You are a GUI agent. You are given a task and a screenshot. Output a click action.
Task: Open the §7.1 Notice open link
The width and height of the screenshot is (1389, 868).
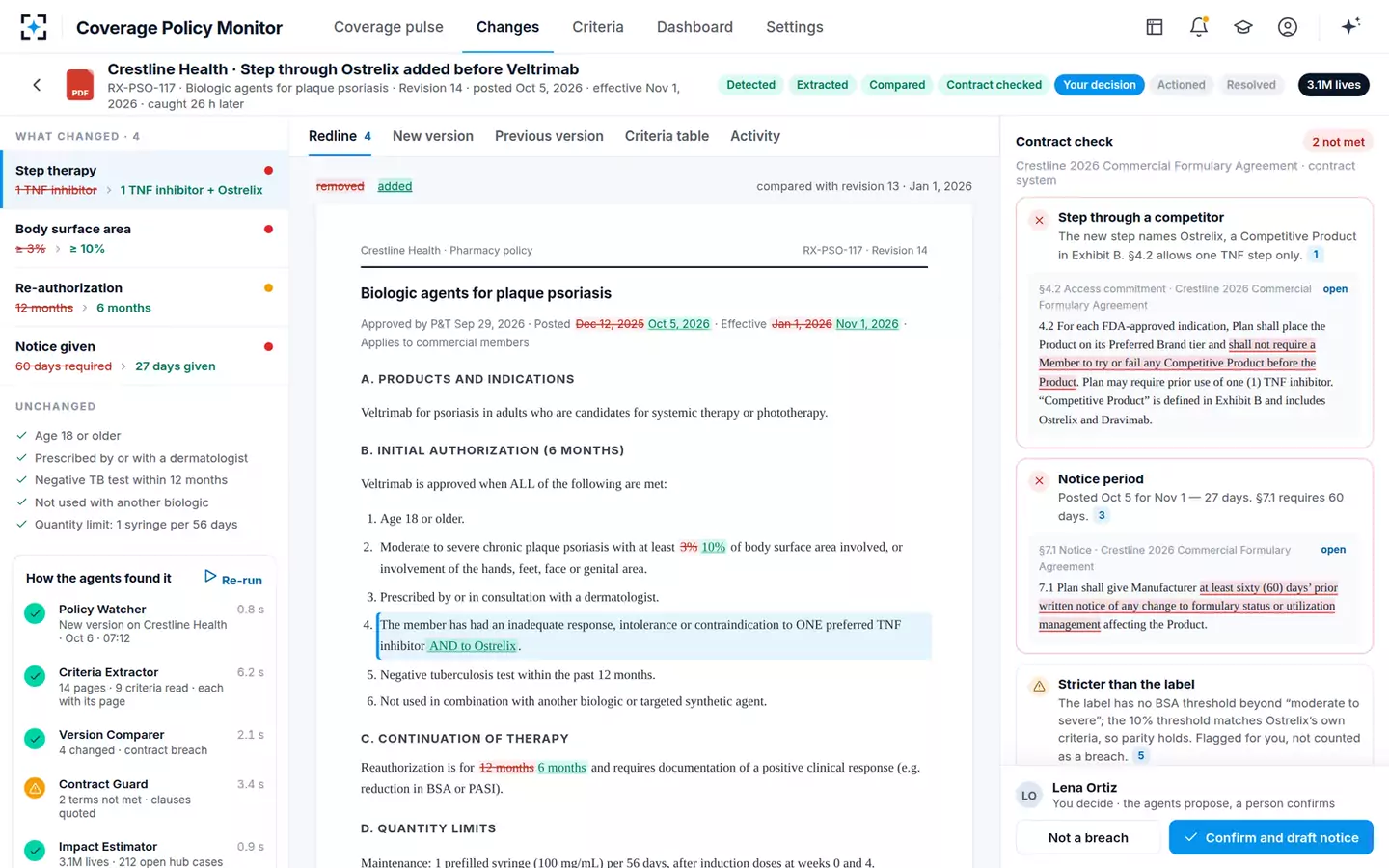pos(1333,550)
